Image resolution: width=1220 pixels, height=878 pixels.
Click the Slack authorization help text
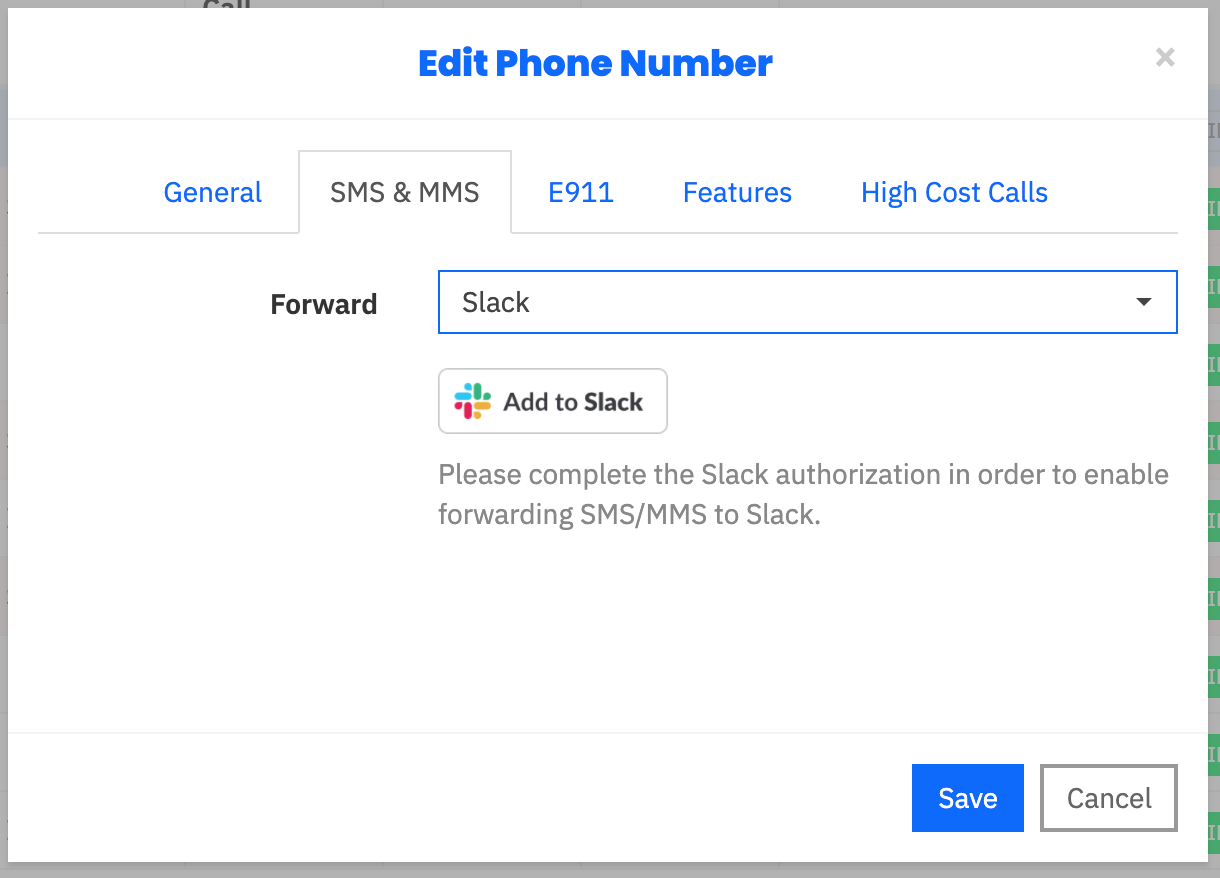tap(804, 494)
